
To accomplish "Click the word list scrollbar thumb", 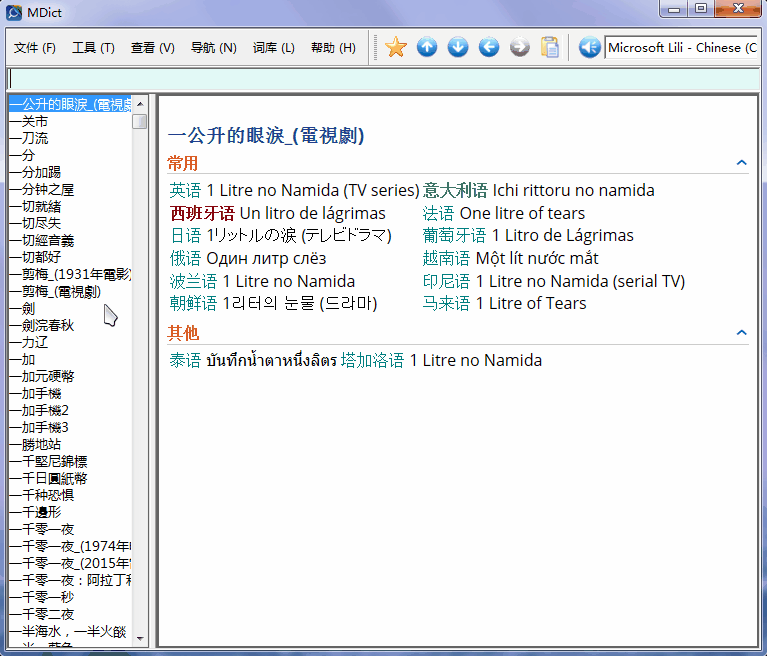I will [140, 121].
